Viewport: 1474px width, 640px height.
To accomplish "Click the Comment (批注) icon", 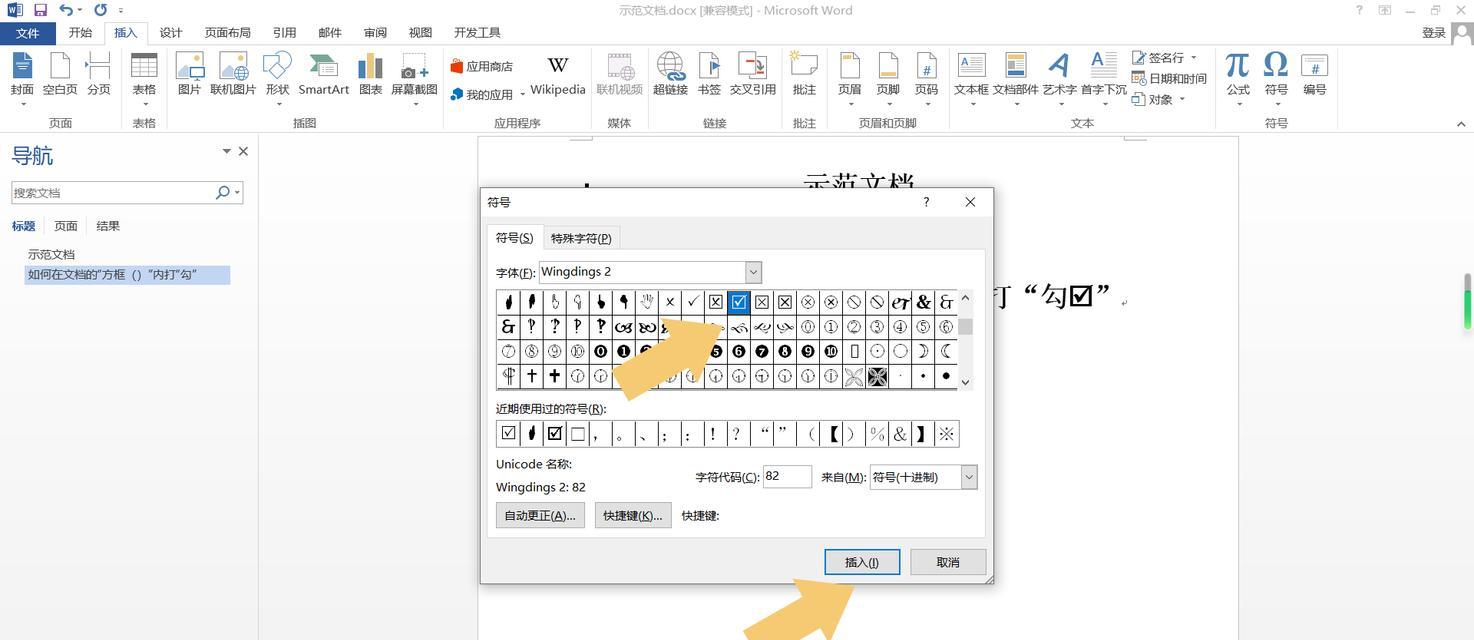I will tap(804, 67).
